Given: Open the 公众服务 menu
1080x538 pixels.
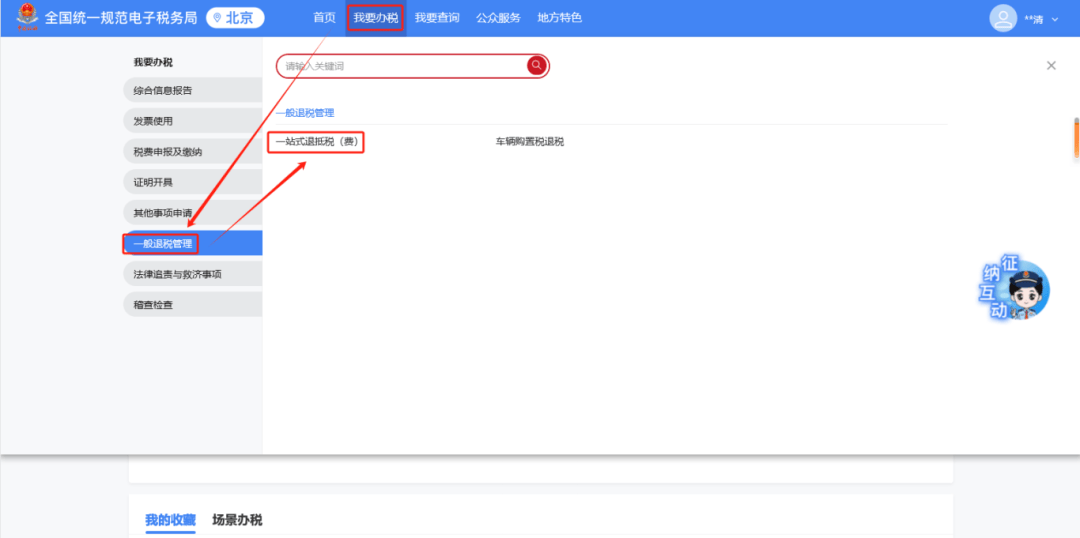Looking at the screenshot, I should pyautogui.click(x=498, y=18).
